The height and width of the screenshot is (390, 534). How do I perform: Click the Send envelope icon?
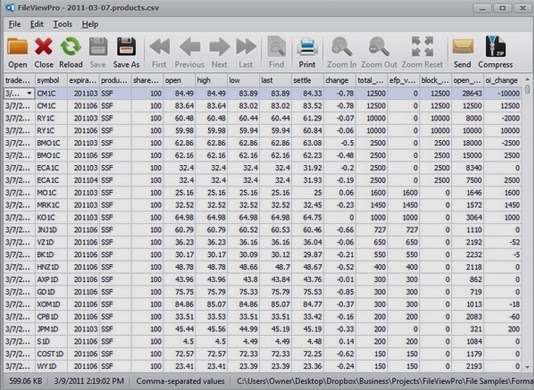463,47
